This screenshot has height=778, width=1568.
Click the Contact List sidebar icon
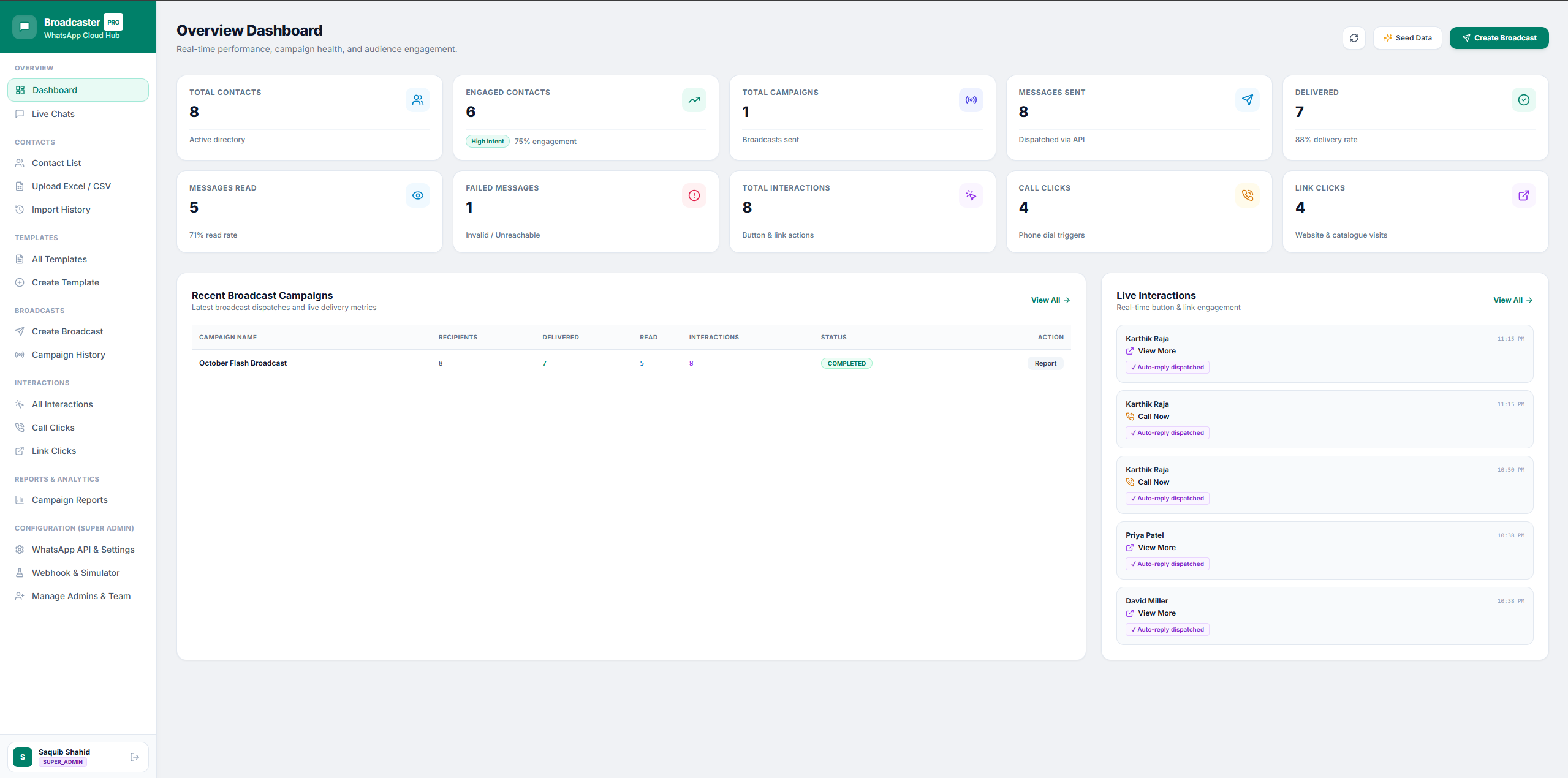(20, 163)
